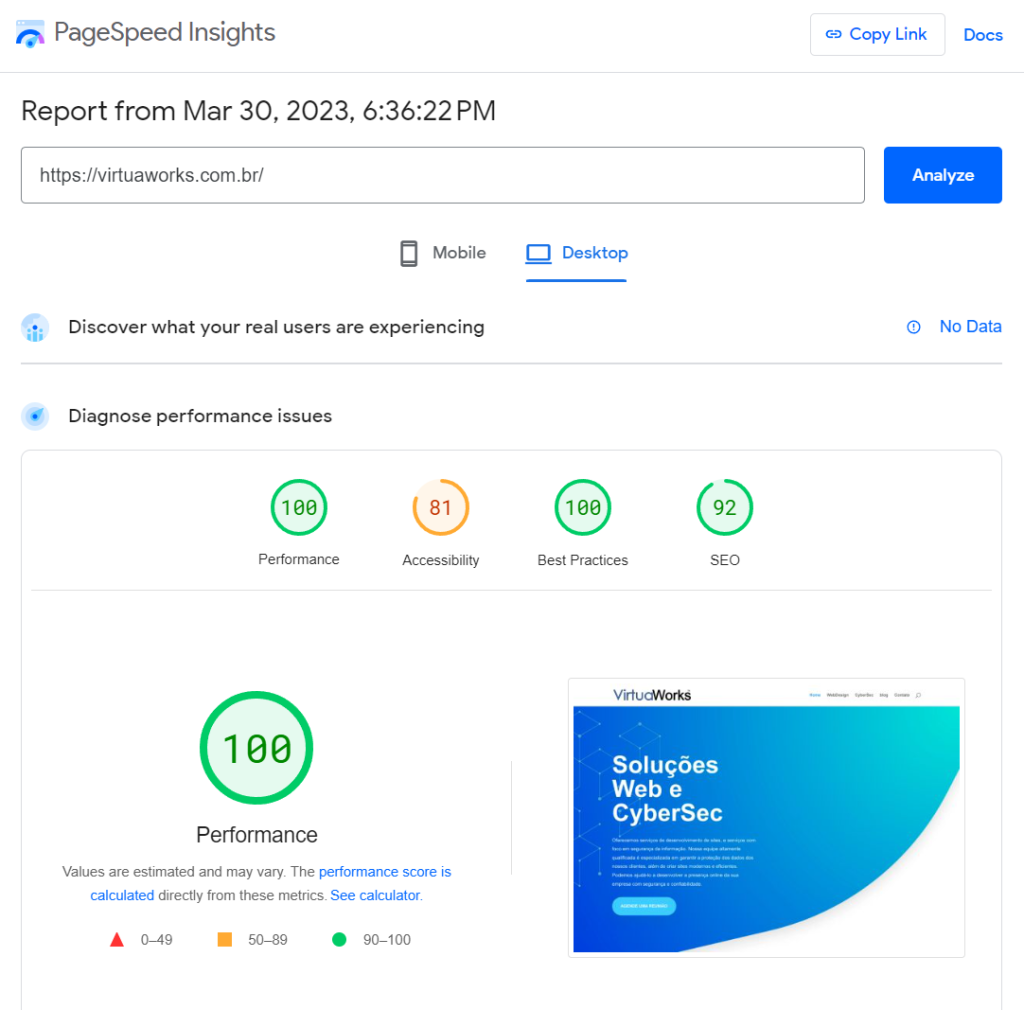Open the Docs link
This screenshot has height=1010, width=1024.
pyautogui.click(x=983, y=35)
